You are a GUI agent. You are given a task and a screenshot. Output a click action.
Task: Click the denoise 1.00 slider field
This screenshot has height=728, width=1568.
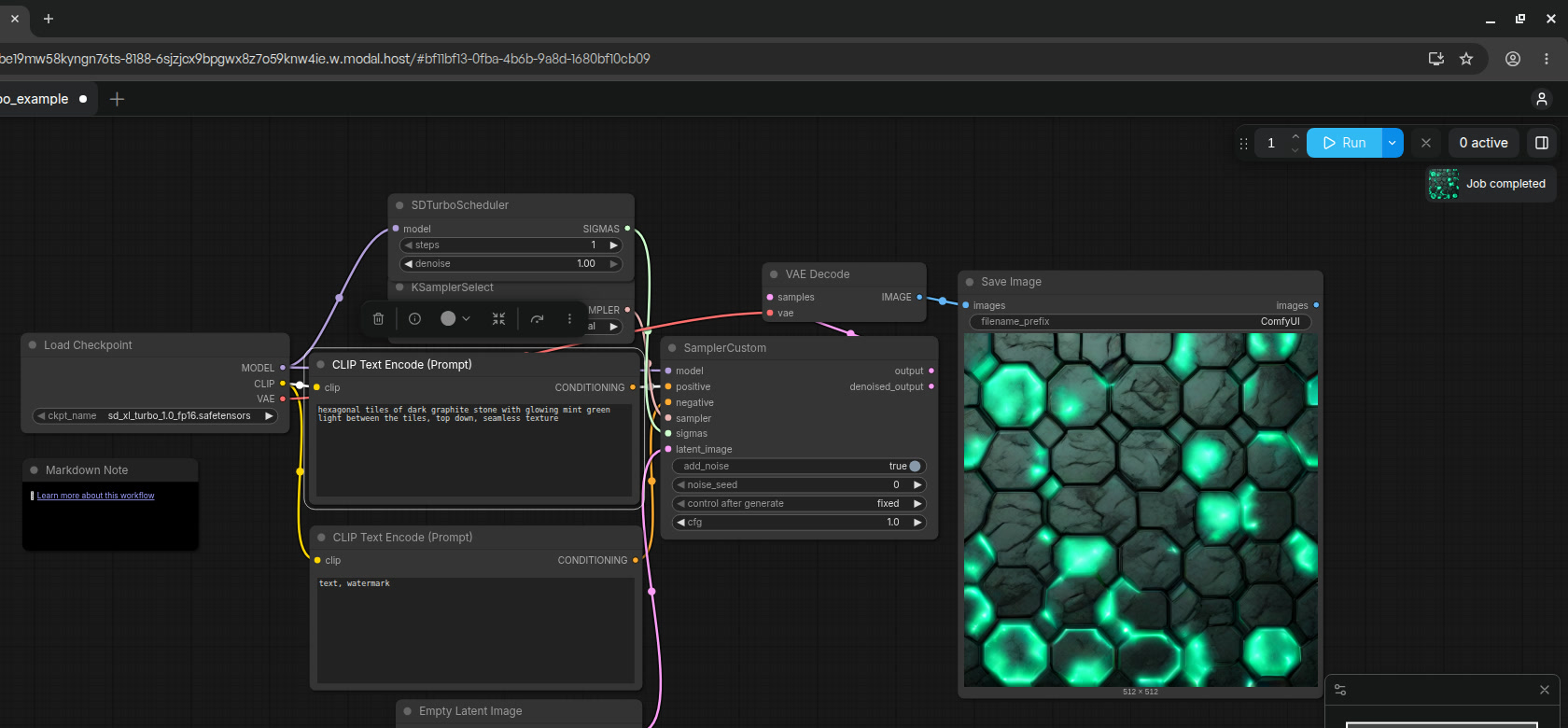coord(511,264)
